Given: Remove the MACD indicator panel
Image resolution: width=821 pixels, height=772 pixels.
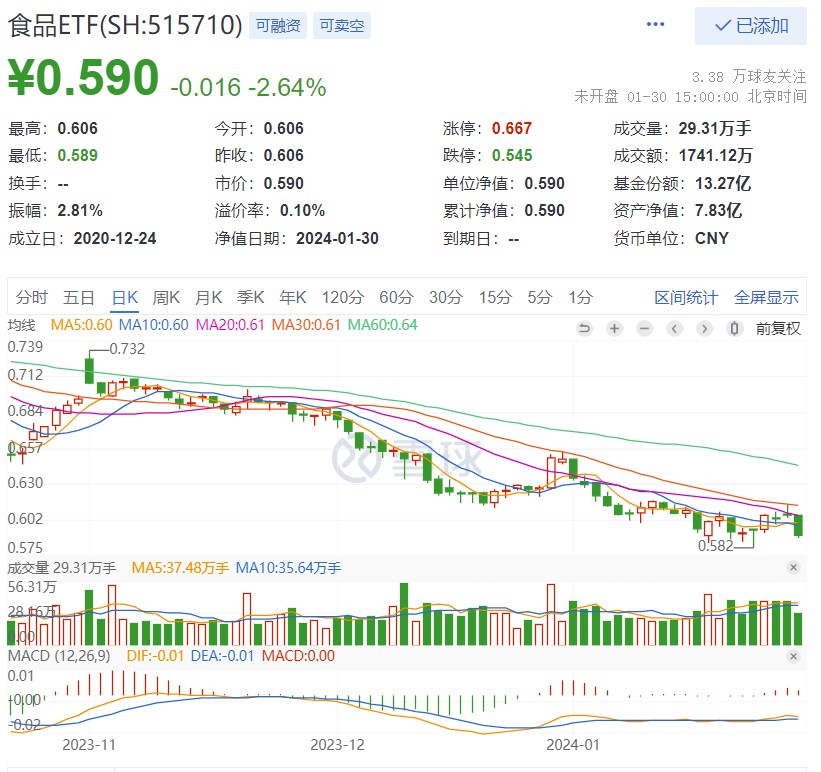Looking at the screenshot, I should 795,657.
